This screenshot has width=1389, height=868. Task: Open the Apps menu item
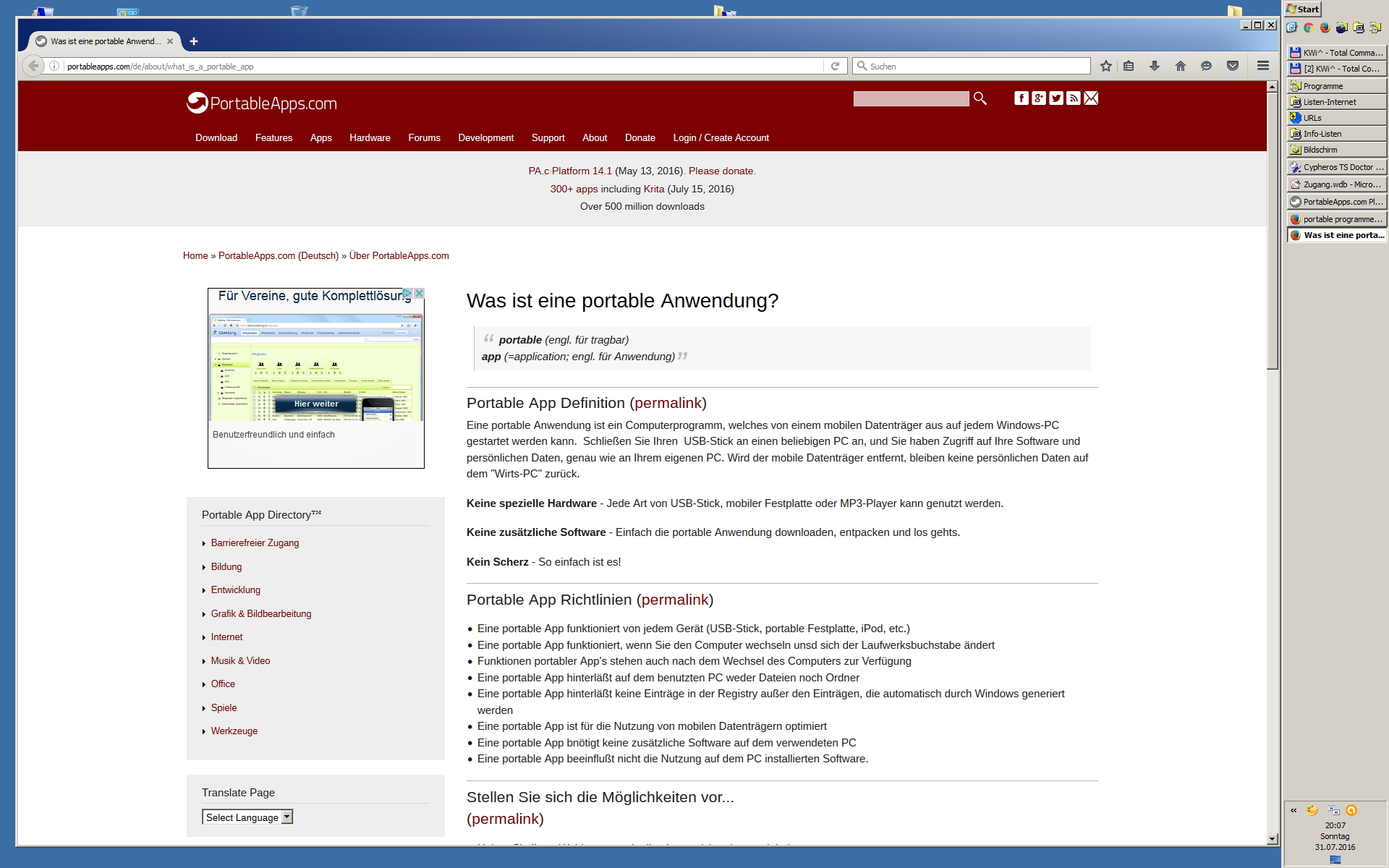click(320, 137)
